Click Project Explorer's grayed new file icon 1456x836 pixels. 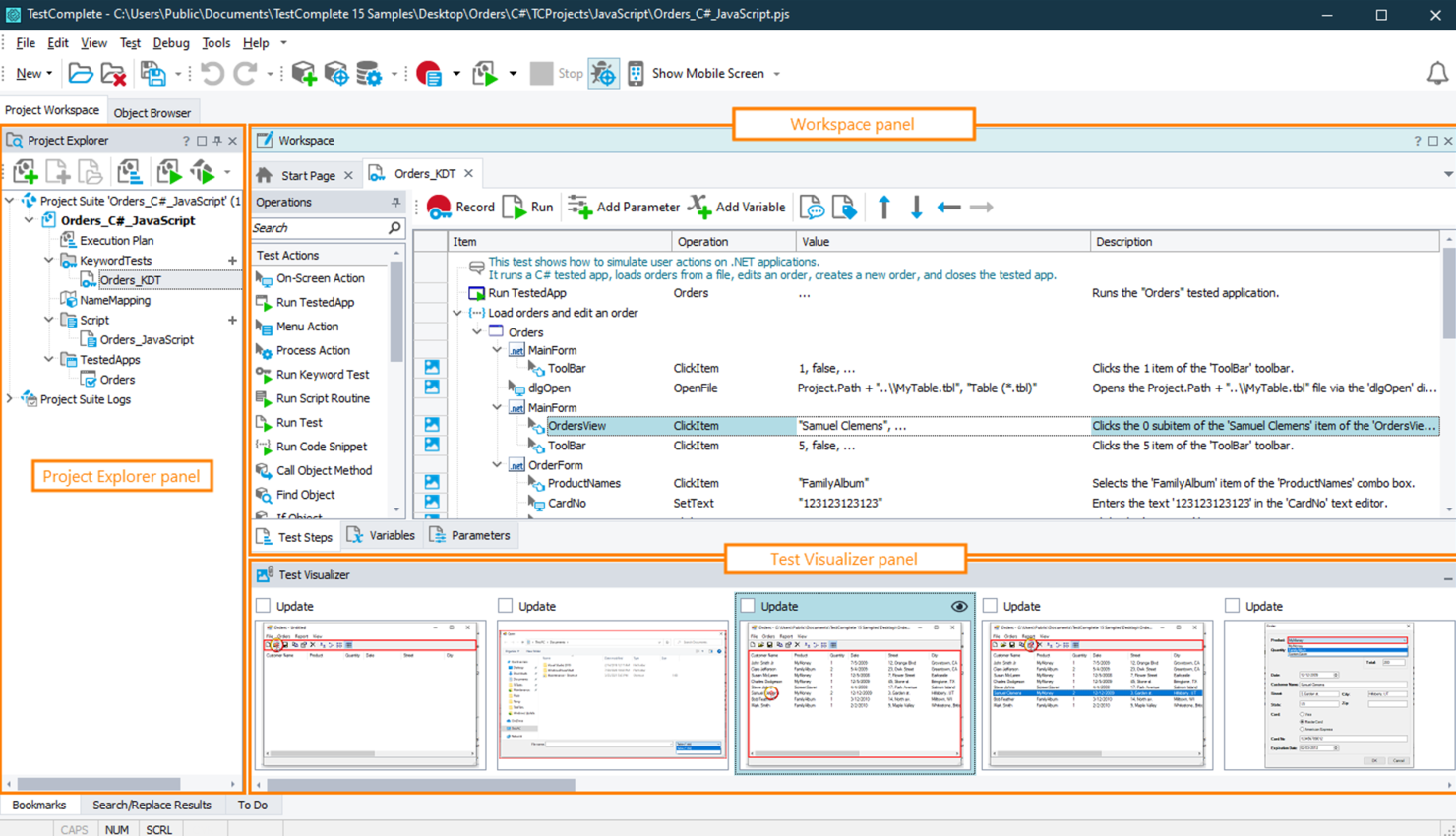[58, 172]
